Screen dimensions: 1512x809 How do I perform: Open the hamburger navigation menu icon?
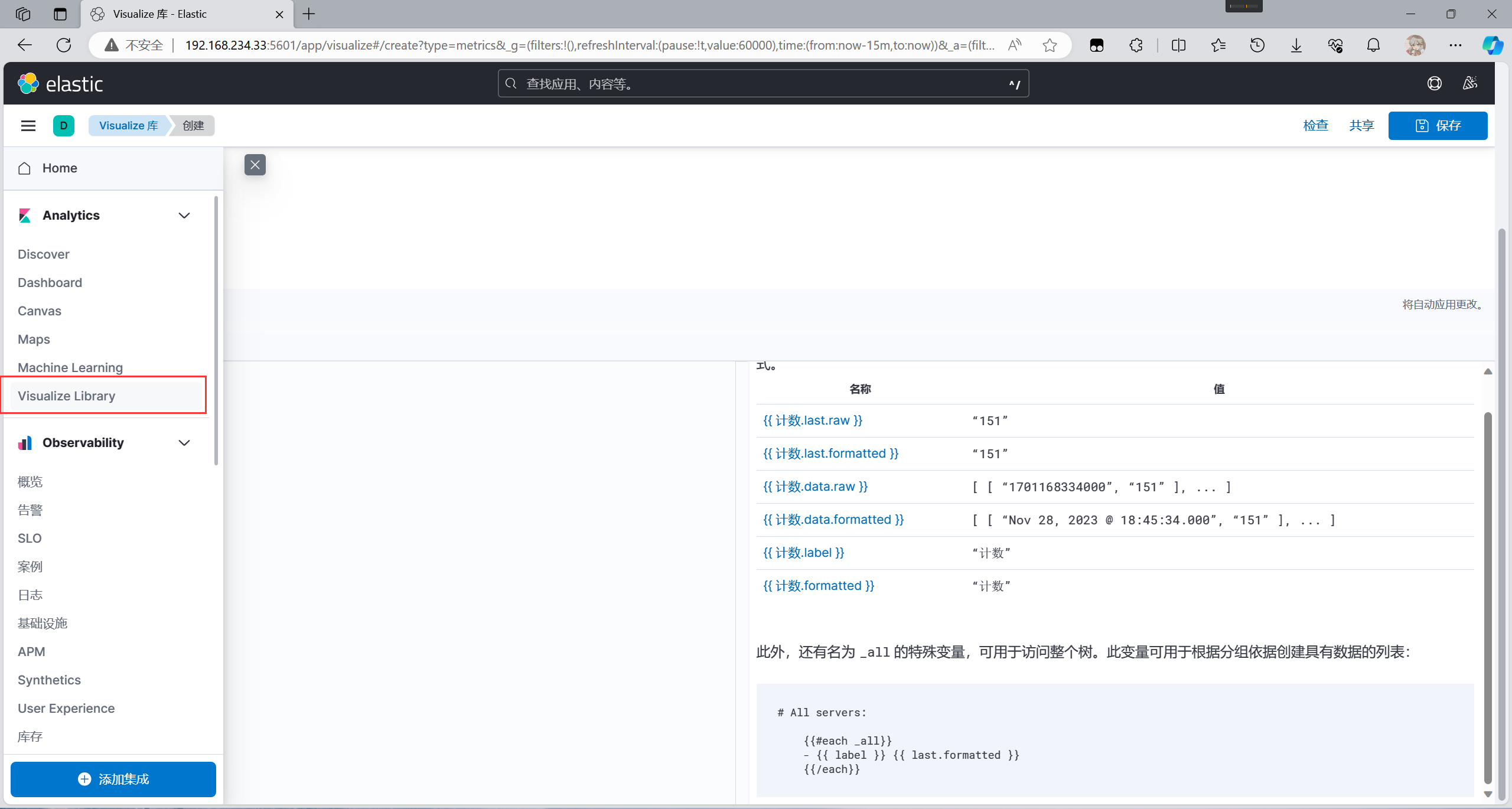pos(28,126)
